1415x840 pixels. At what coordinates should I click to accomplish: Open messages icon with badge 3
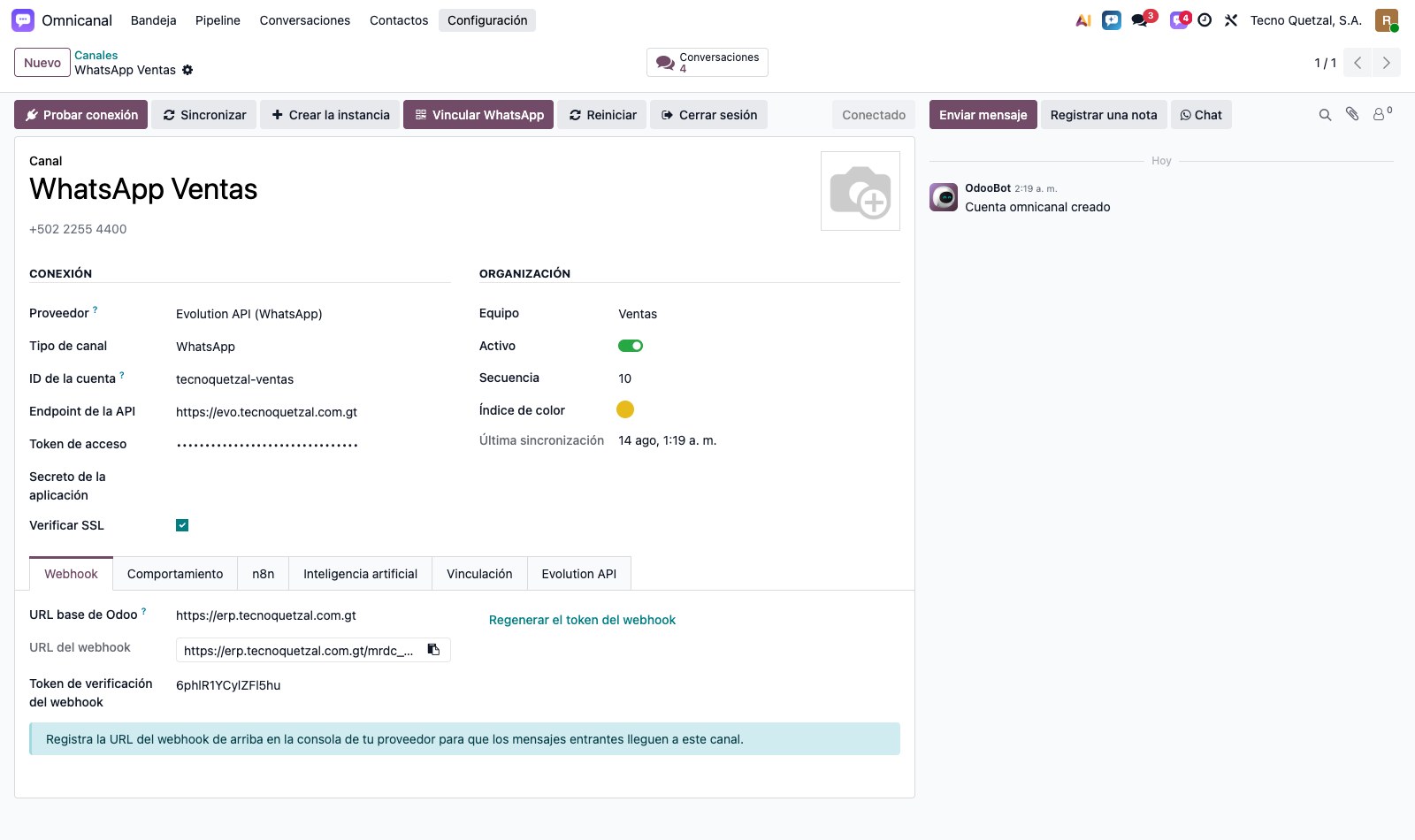tap(1143, 19)
